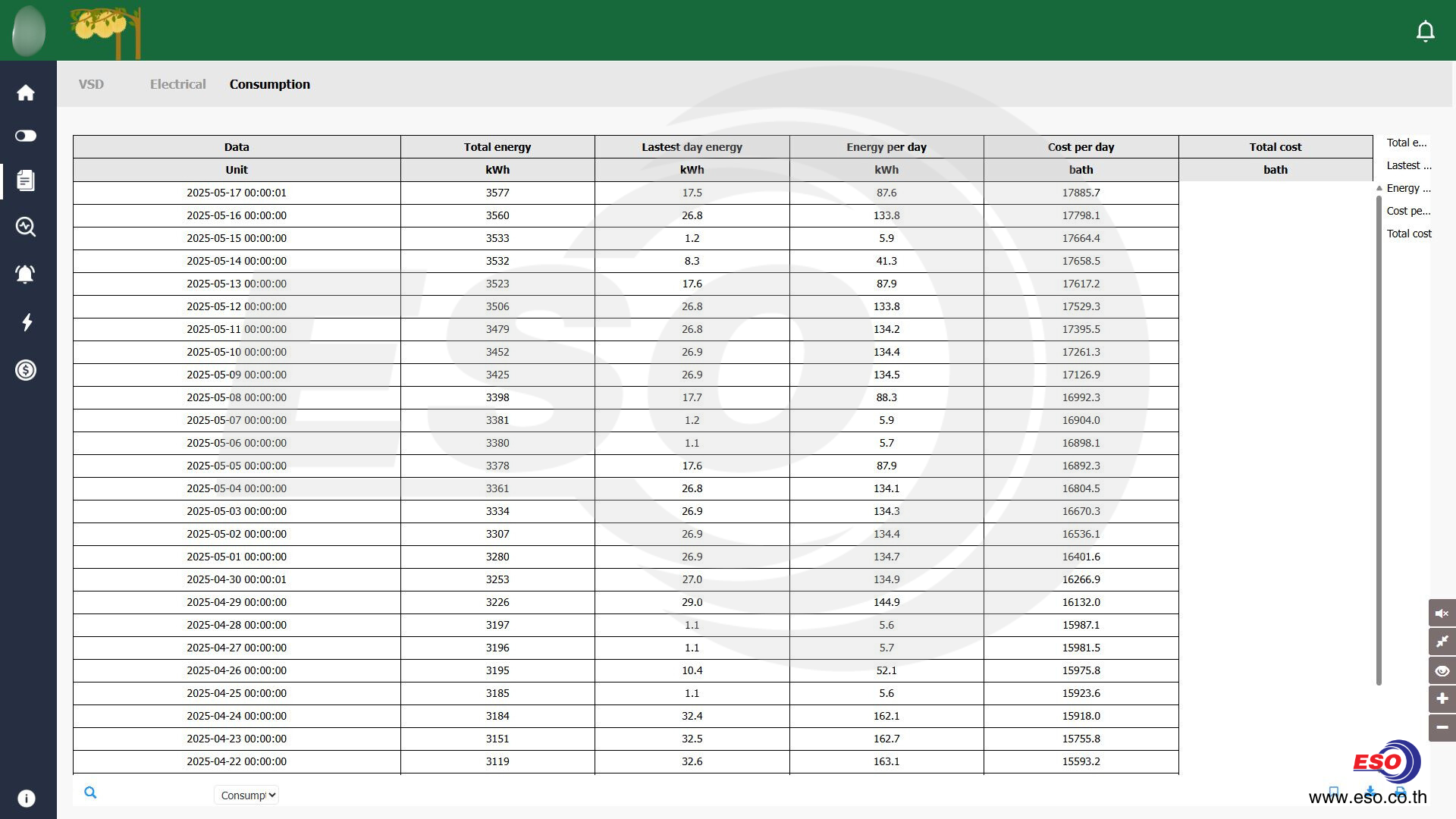This screenshot has height=819, width=1456.
Task: Click the Cost per day column header
Action: (1081, 147)
